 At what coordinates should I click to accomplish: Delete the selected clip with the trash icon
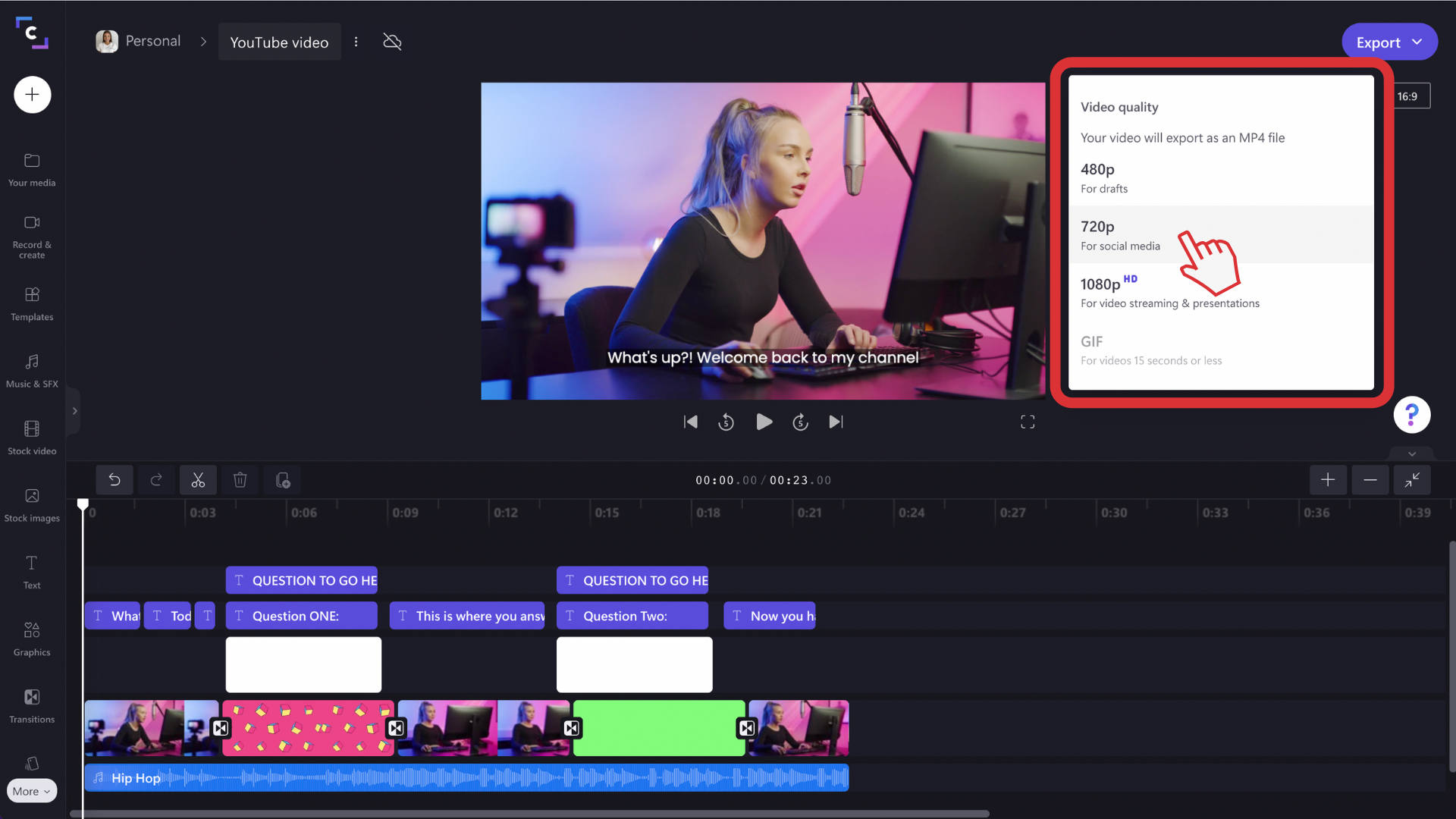(240, 480)
